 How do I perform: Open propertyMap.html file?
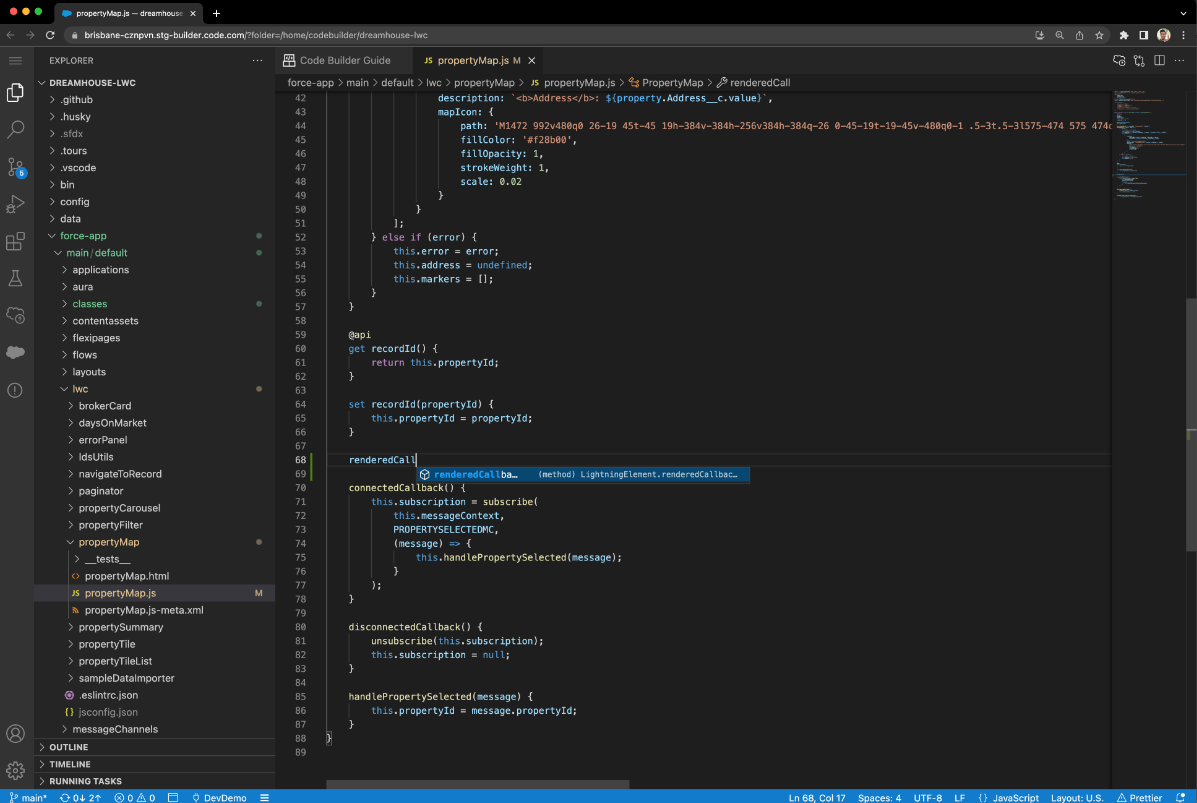[x=155, y=576]
